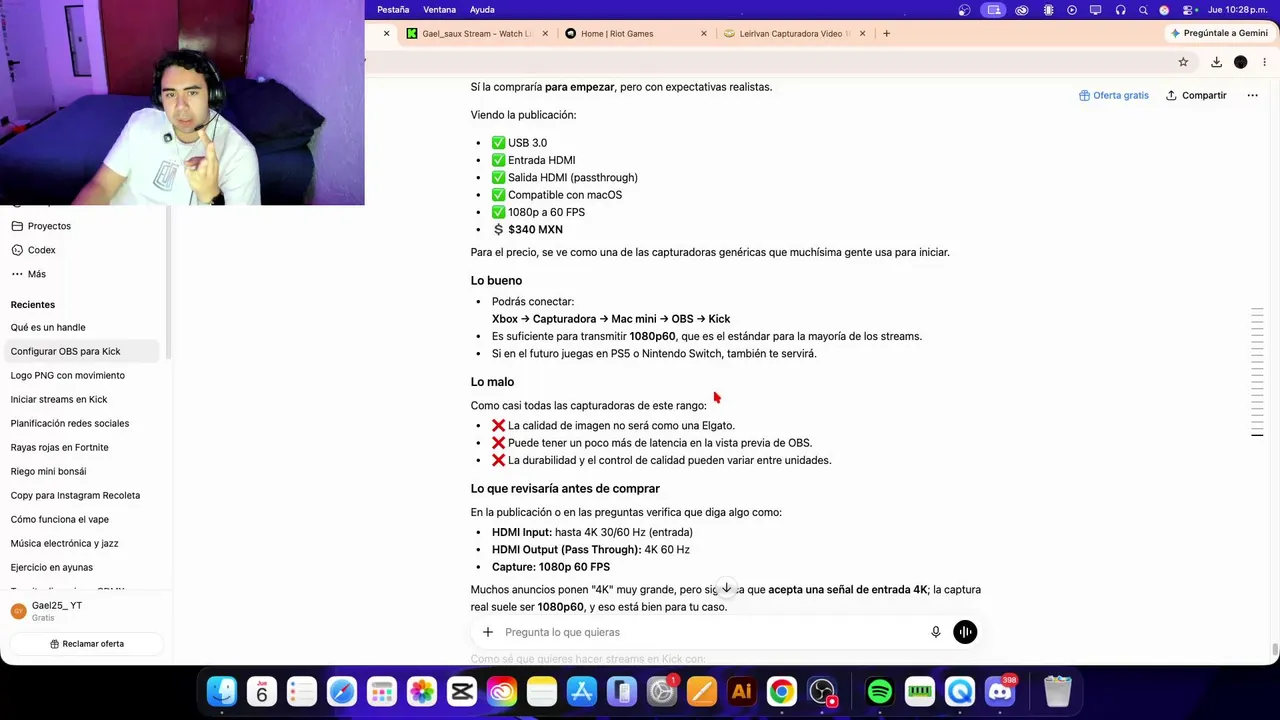Open the chat 'Qué es un handle'
1280x720 pixels.
[84, 327]
